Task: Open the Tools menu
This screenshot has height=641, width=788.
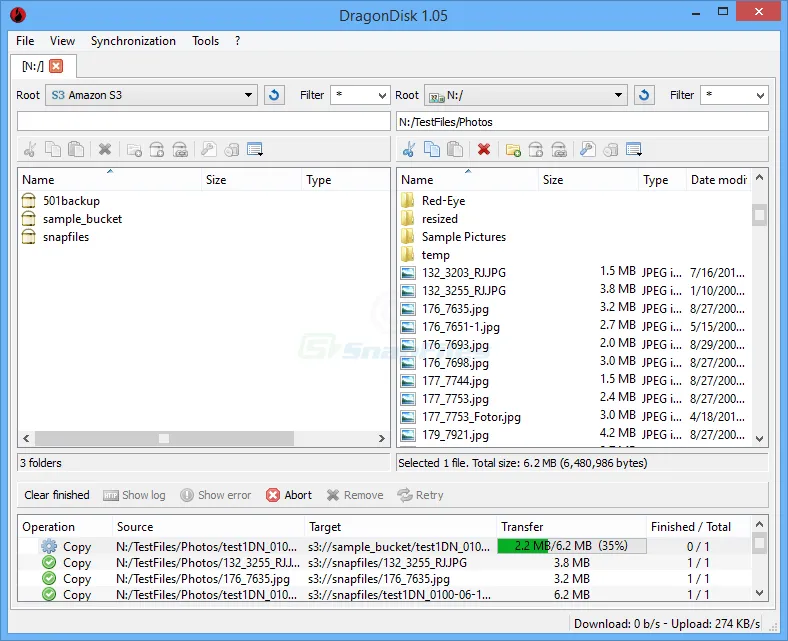Action: (206, 41)
